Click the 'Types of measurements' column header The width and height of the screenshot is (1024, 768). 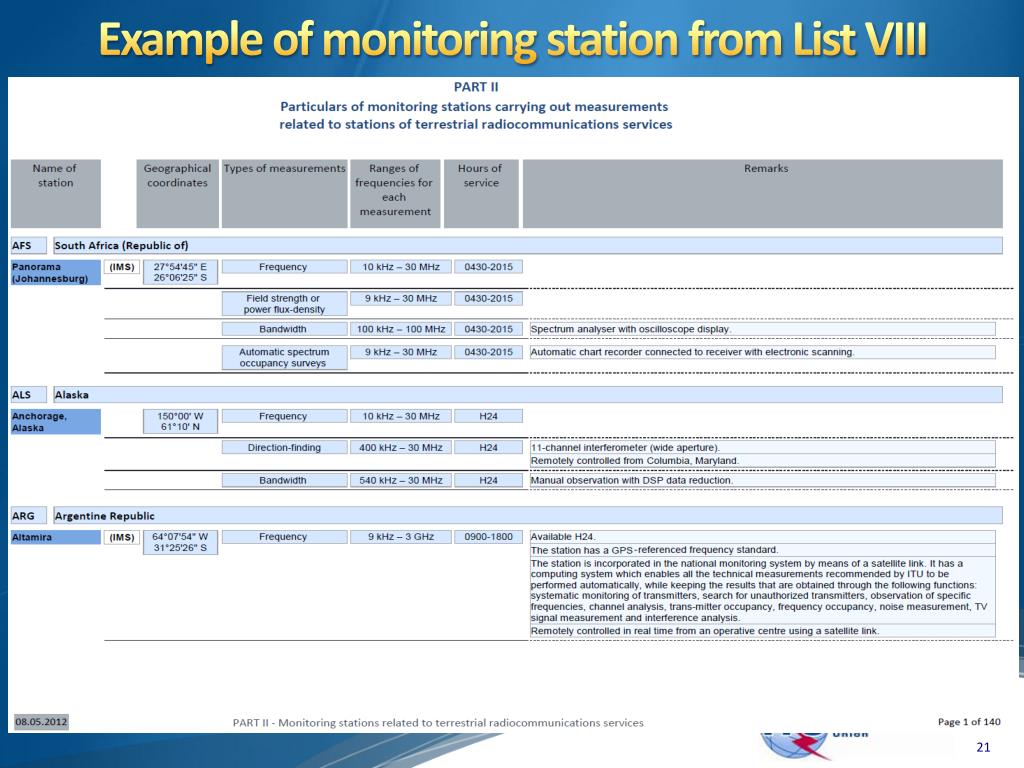click(x=285, y=193)
